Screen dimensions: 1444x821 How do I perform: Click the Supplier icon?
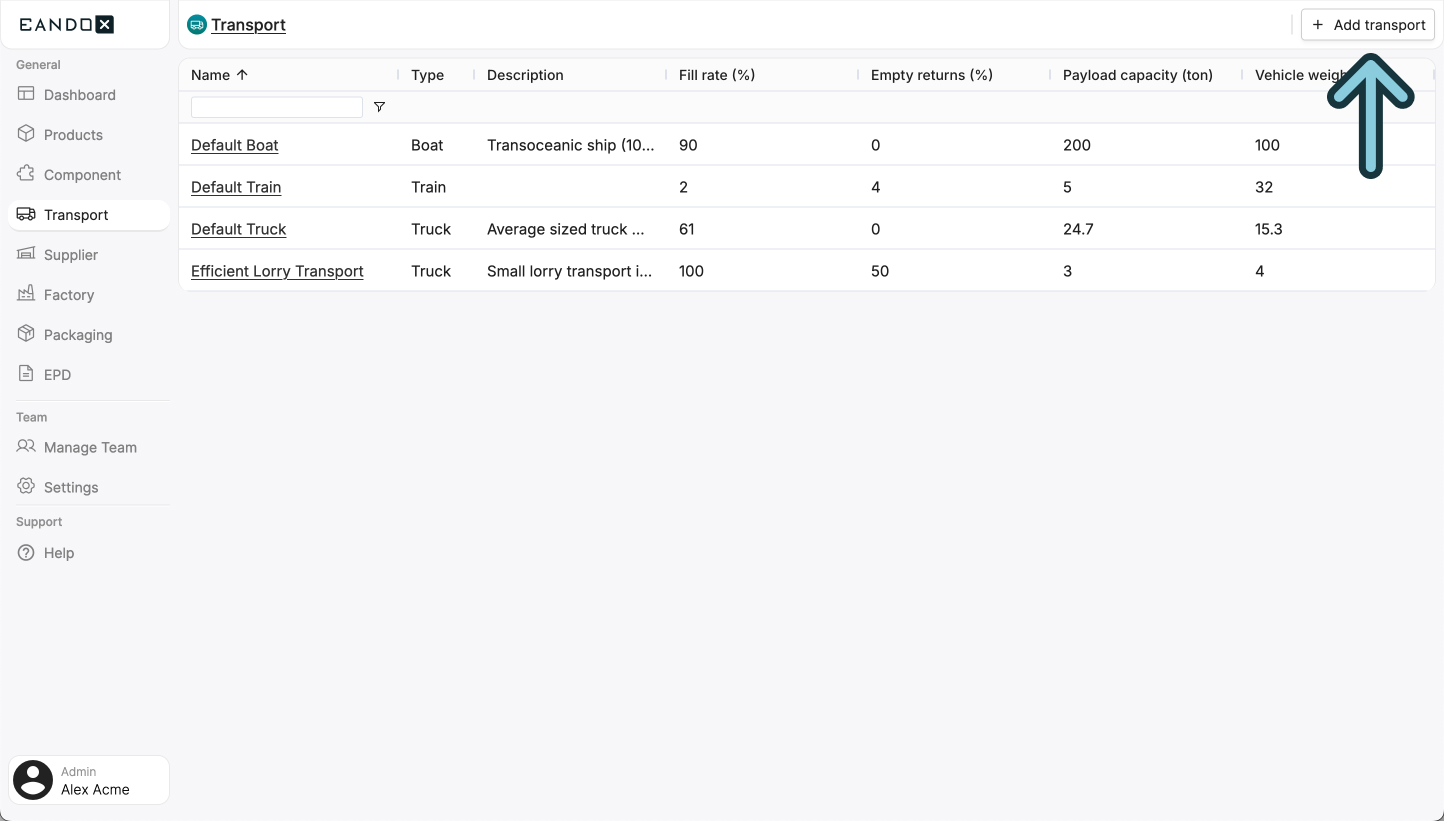point(25,254)
